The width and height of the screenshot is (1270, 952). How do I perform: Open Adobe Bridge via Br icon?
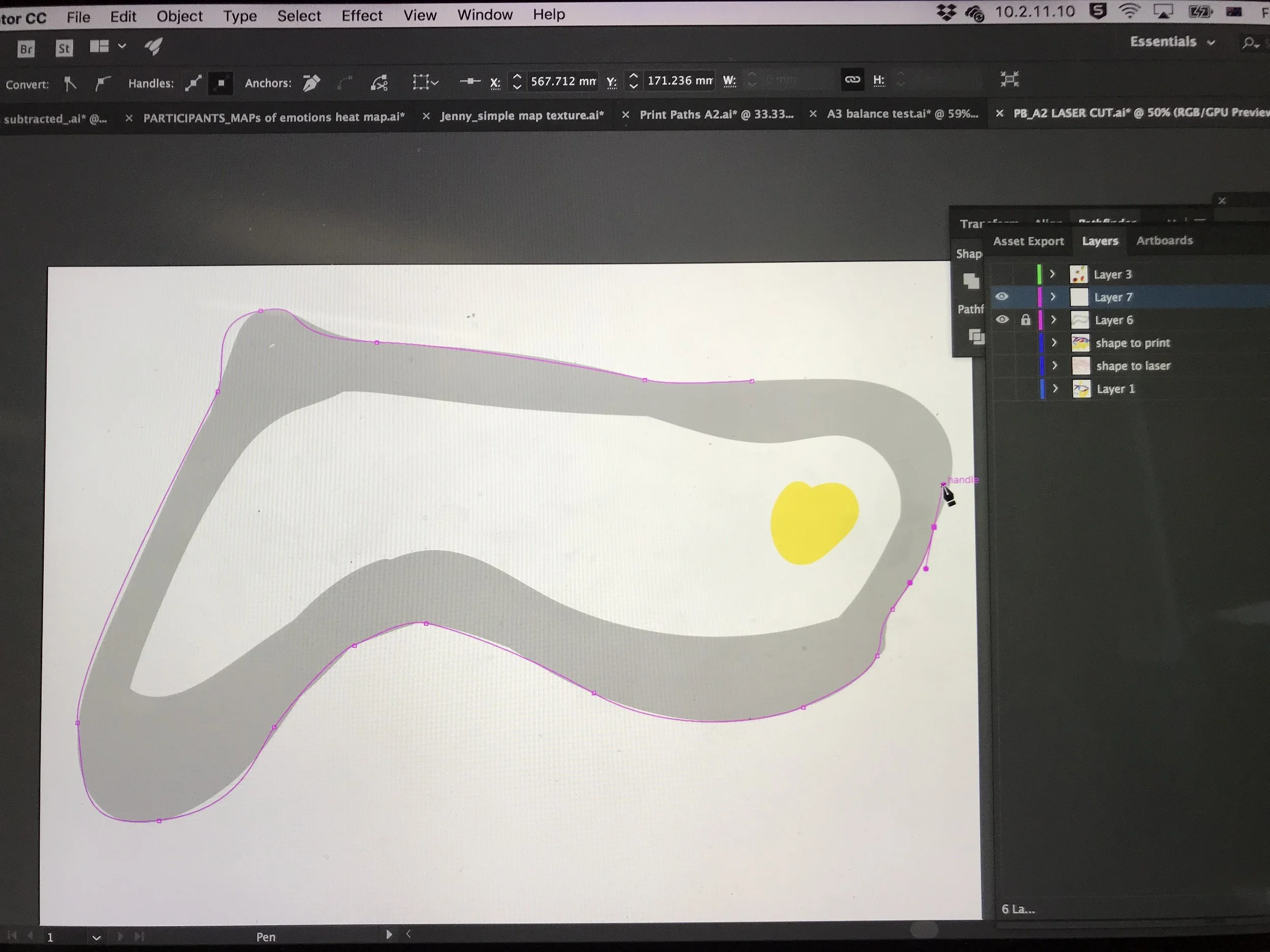tap(26, 49)
